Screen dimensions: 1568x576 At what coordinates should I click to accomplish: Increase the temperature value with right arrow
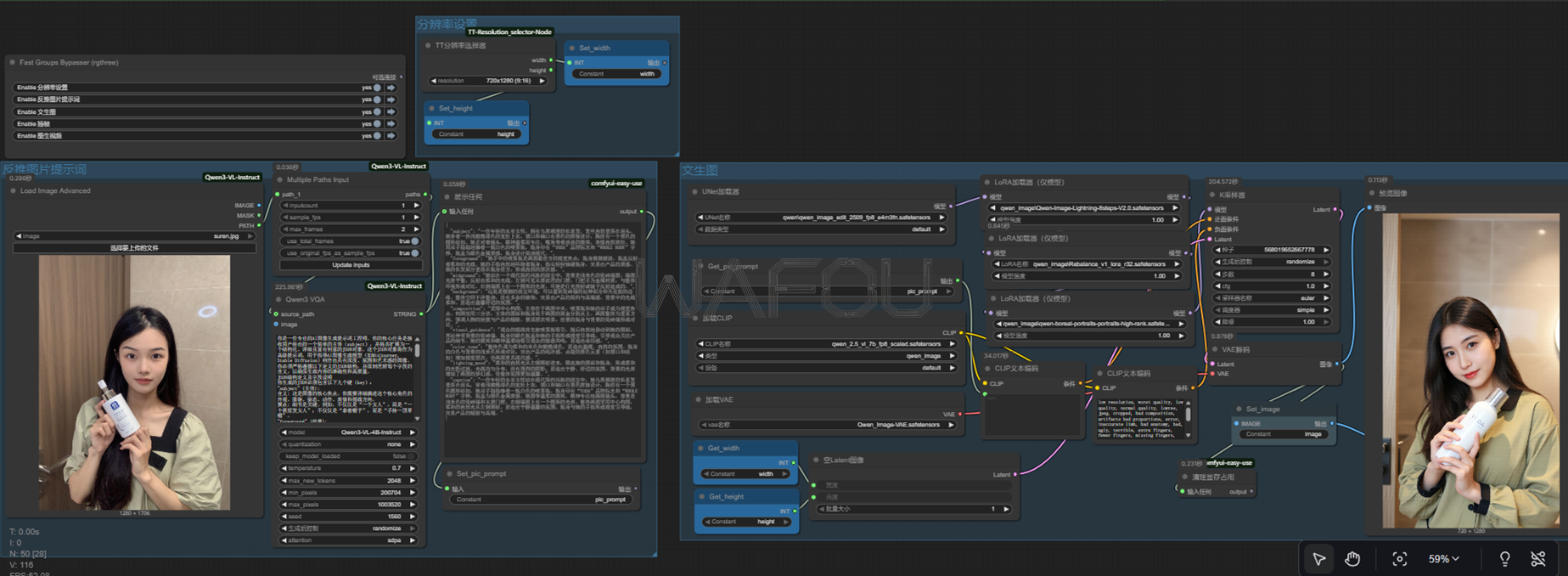[x=413, y=468]
